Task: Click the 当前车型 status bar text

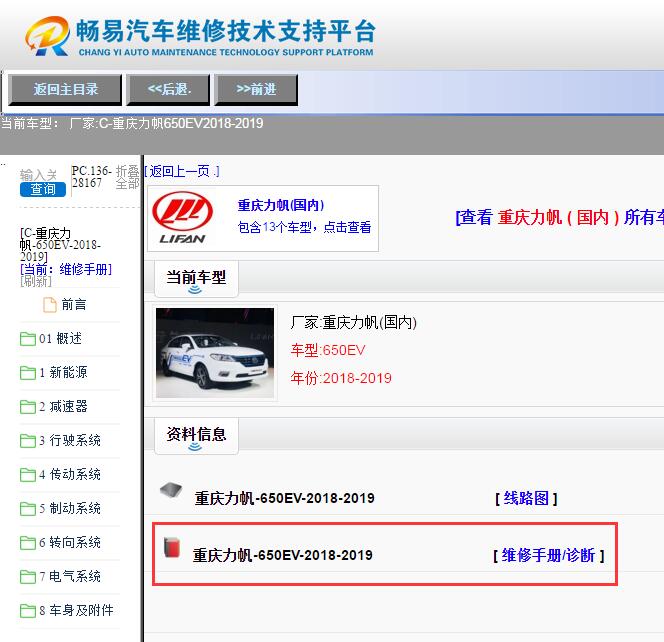Action: click(x=132, y=123)
